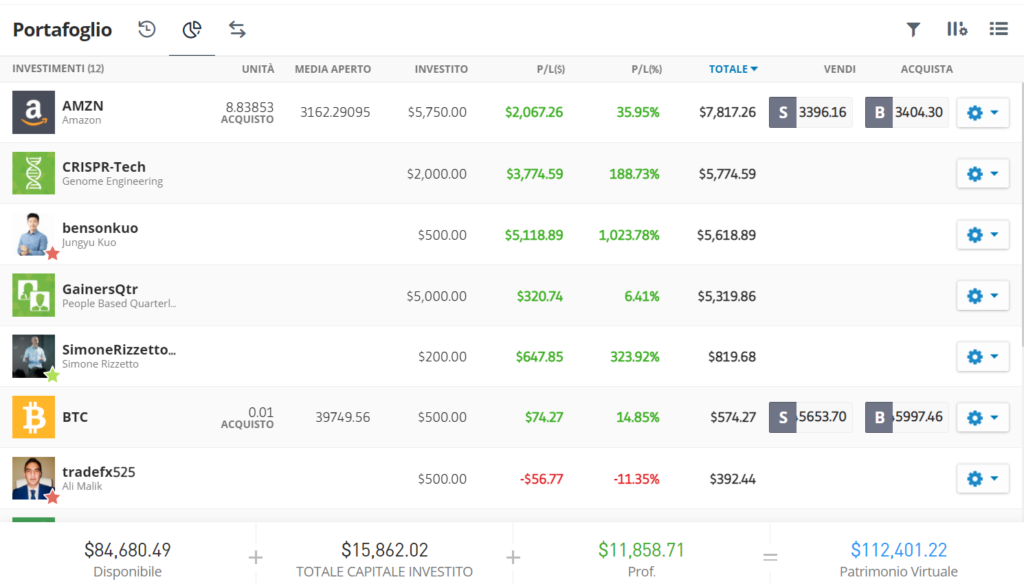Click BTC average open price 39749.56
Image resolution: width=1024 pixels, height=584 pixels.
pos(342,417)
